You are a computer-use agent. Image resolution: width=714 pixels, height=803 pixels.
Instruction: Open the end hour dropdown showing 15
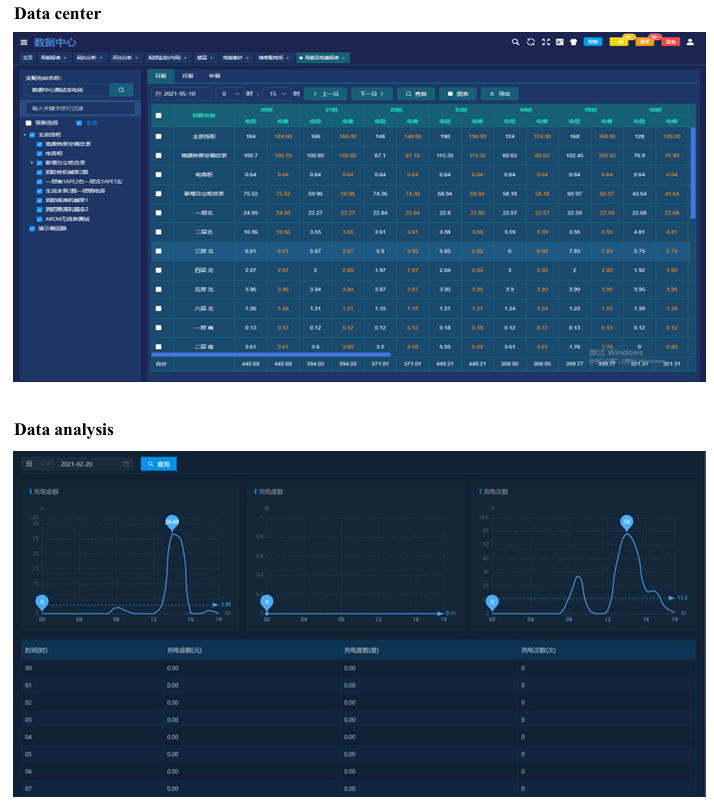point(278,94)
